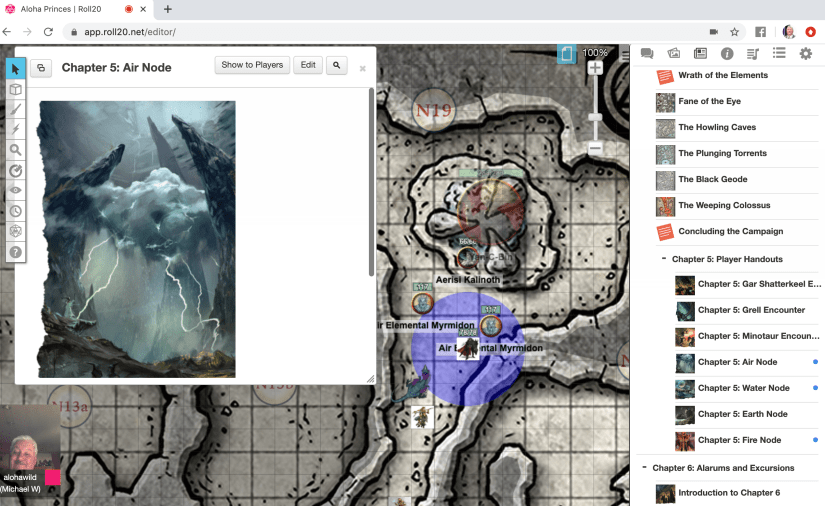Open The Howling Caves journal entry
Viewport: 825px width, 506px height.
point(717,127)
